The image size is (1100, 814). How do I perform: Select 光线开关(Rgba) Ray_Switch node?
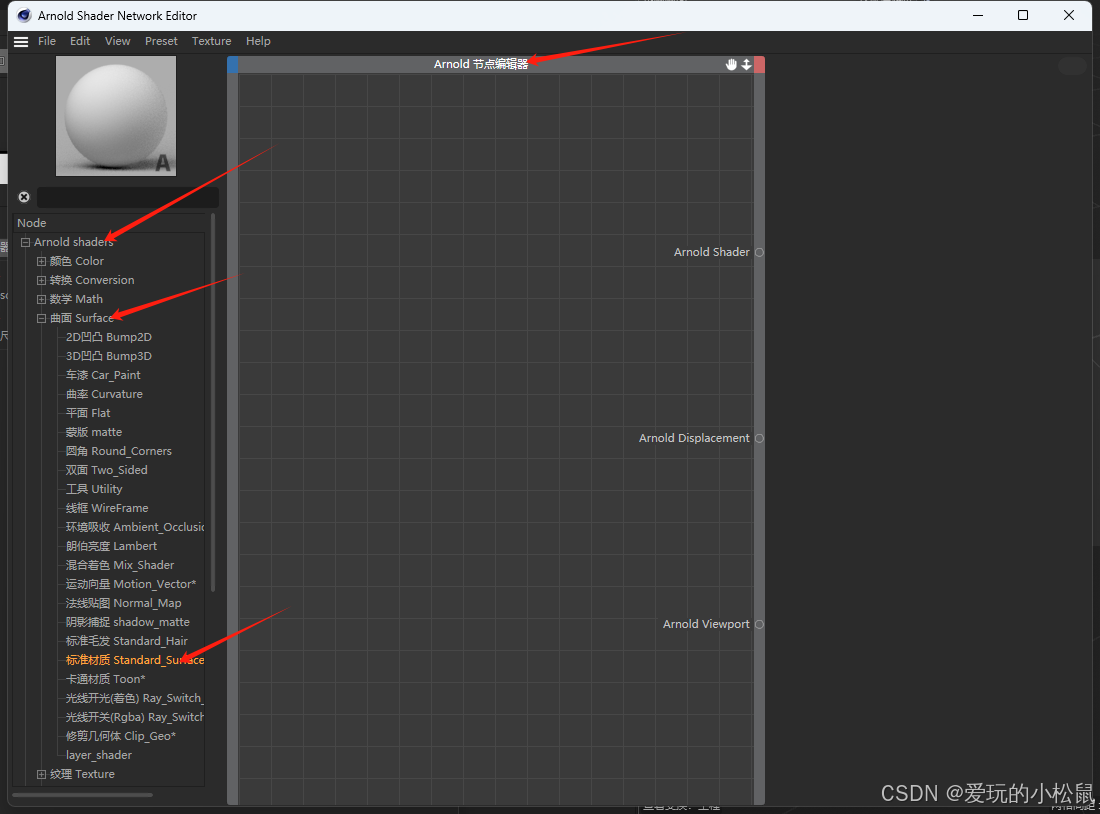point(135,716)
